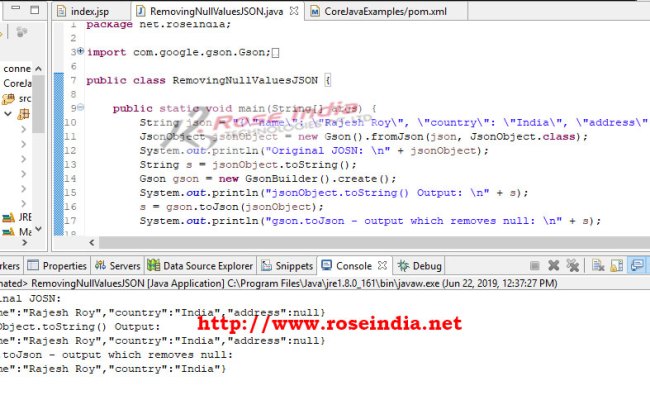Viewport: 650px width, 400px height.
Task: Click the Snippets view icon
Action: point(266,265)
